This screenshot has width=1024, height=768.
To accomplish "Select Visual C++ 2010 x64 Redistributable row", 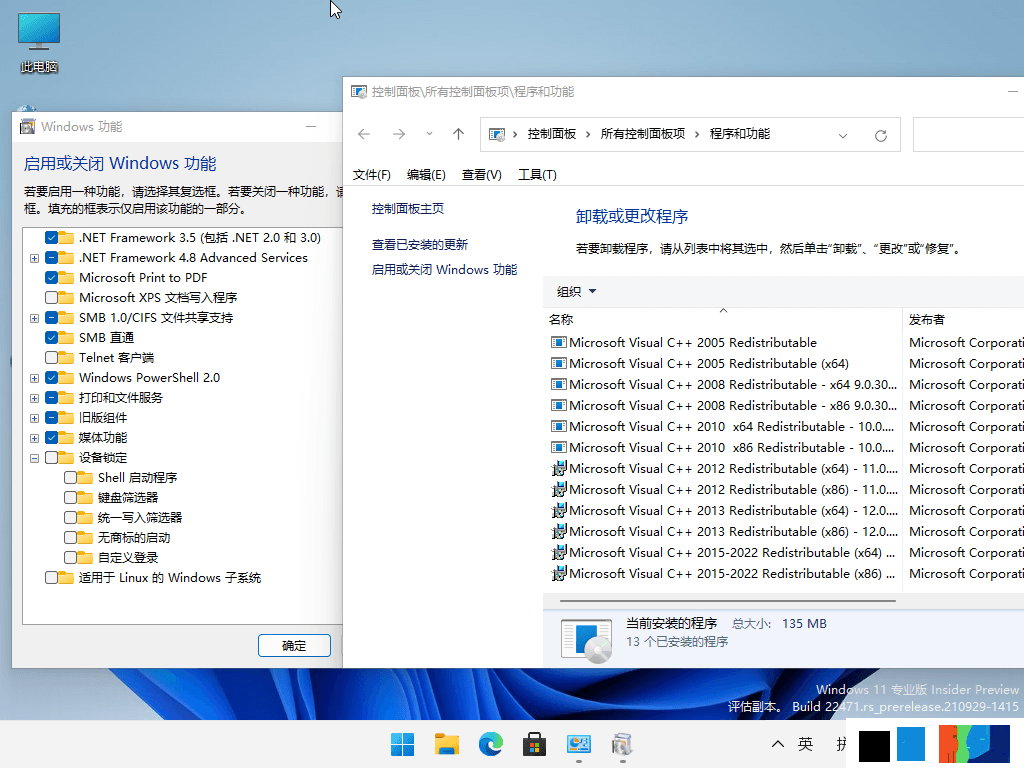I will pyautogui.click(x=723, y=426).
